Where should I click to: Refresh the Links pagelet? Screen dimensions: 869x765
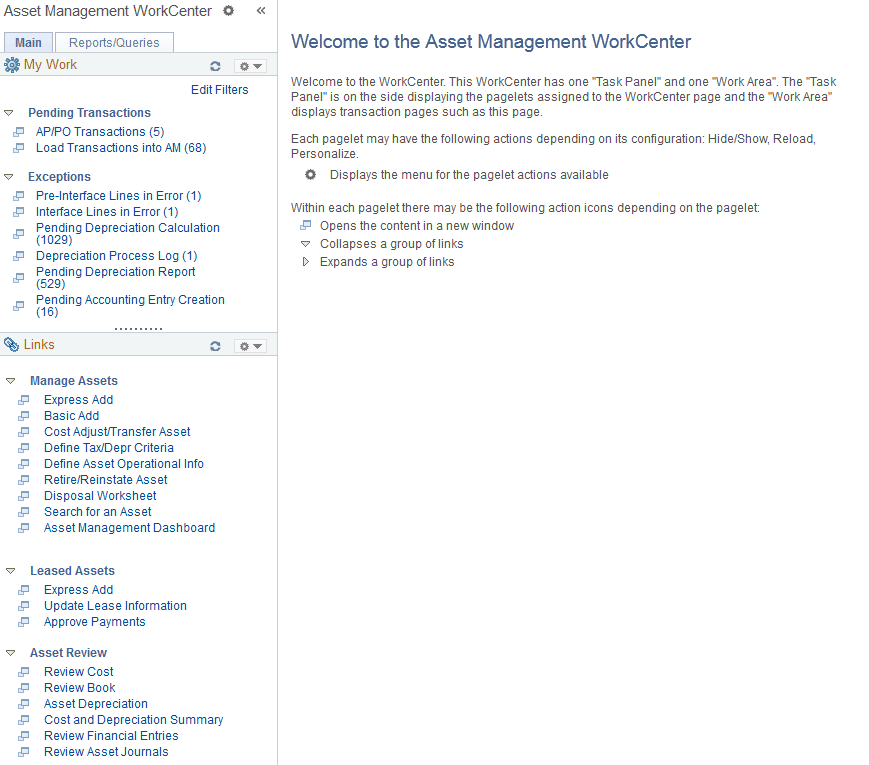pos(215,345)
